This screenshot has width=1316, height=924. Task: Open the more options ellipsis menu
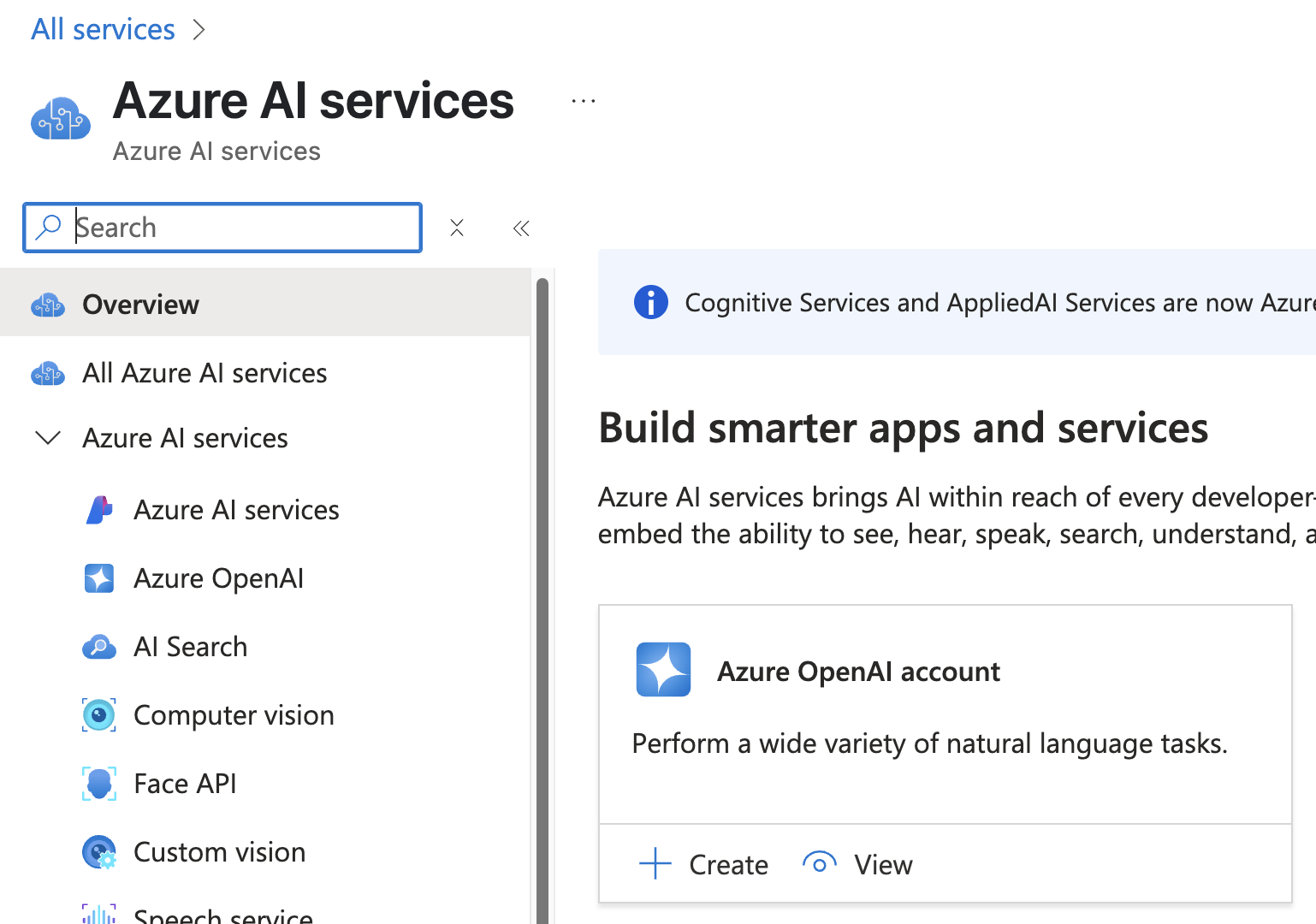tap(583, 100)
